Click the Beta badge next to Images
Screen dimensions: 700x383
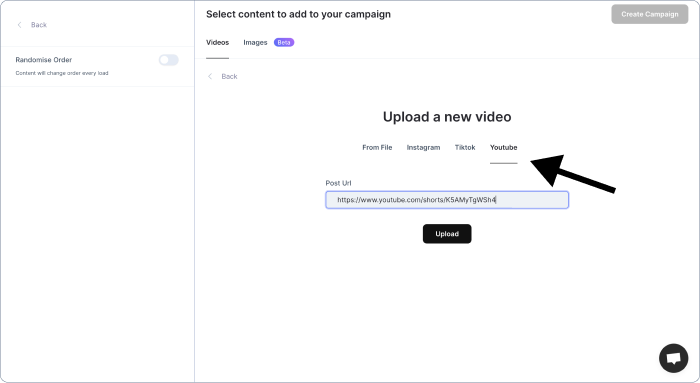pos(284,42)
